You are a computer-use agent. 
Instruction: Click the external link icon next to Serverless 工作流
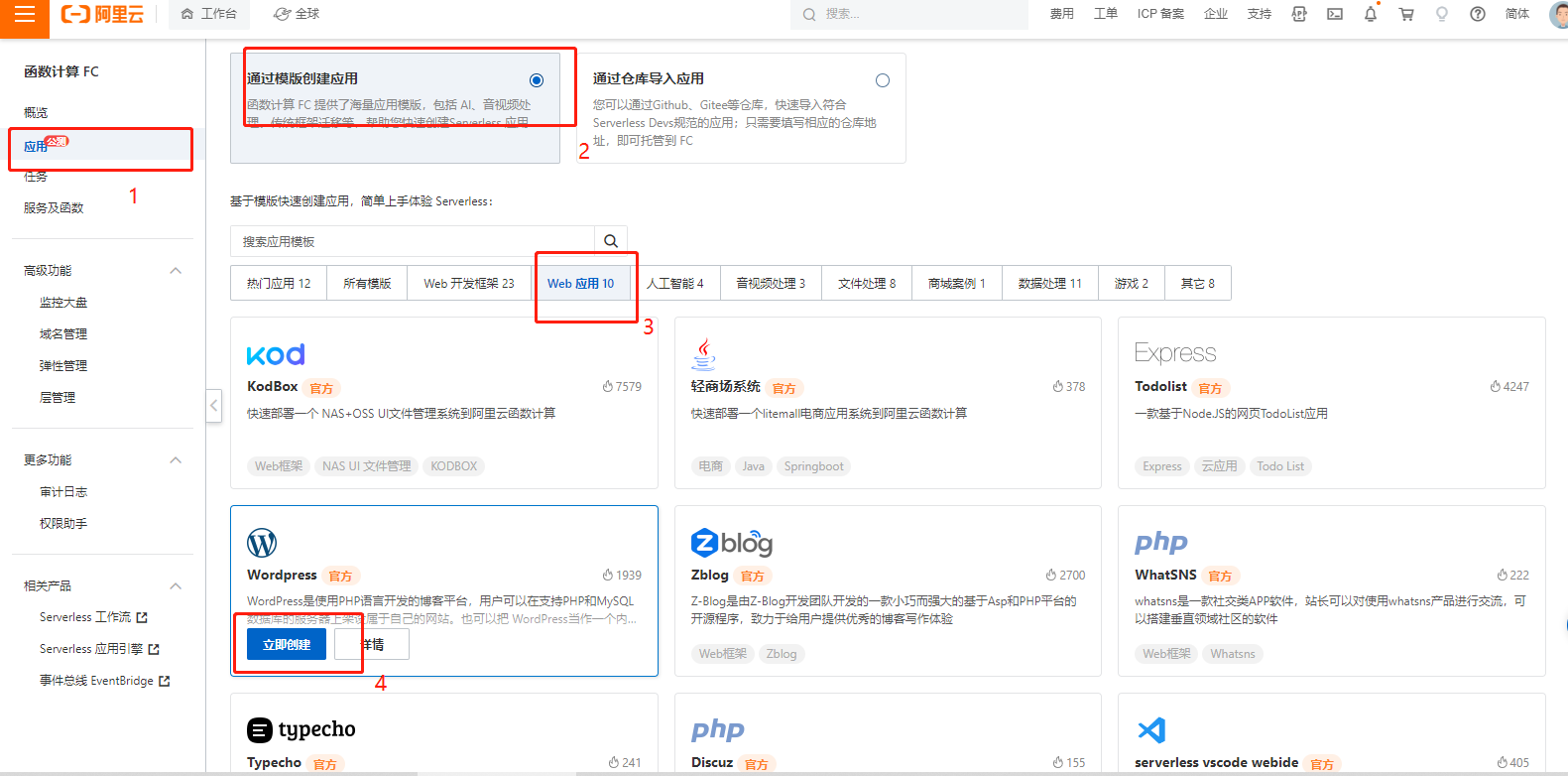click(x=142, y=617)
